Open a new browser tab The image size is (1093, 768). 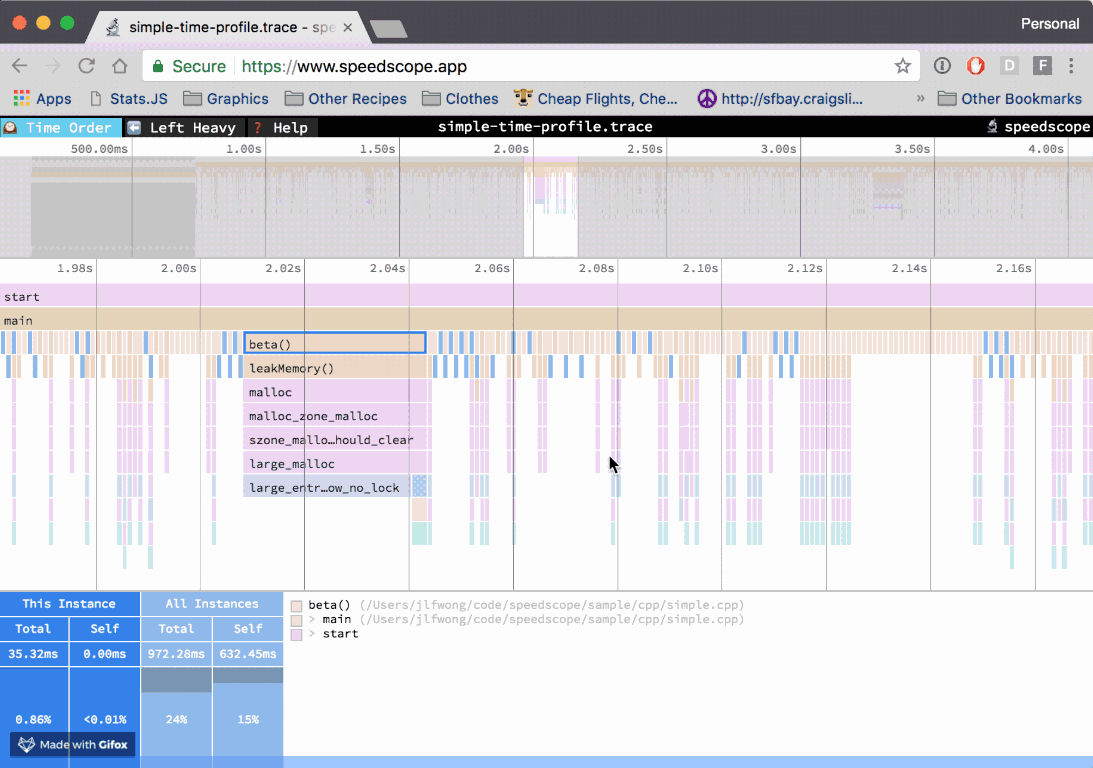(x=388, y=29)
